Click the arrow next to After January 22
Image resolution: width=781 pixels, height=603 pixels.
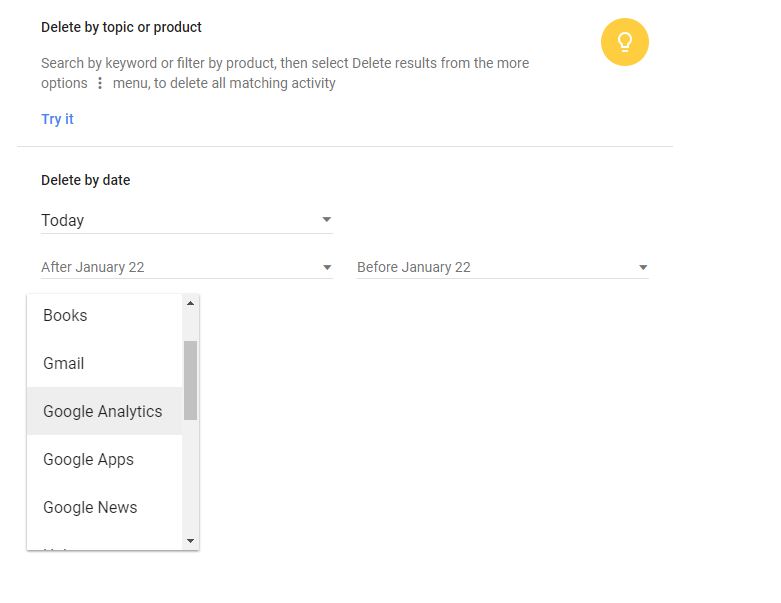pos(327,268)
